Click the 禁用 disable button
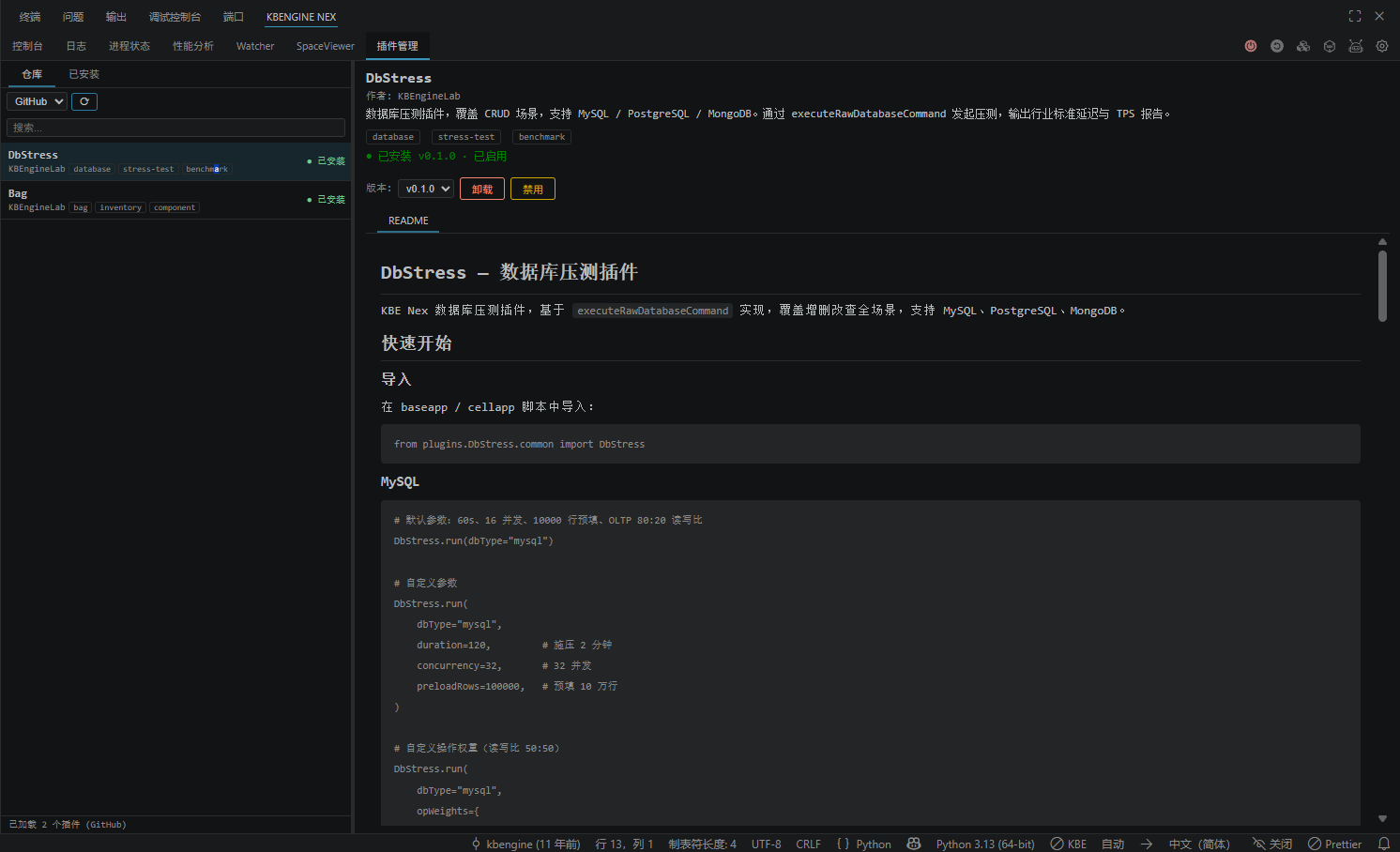 tap(533, 189)
